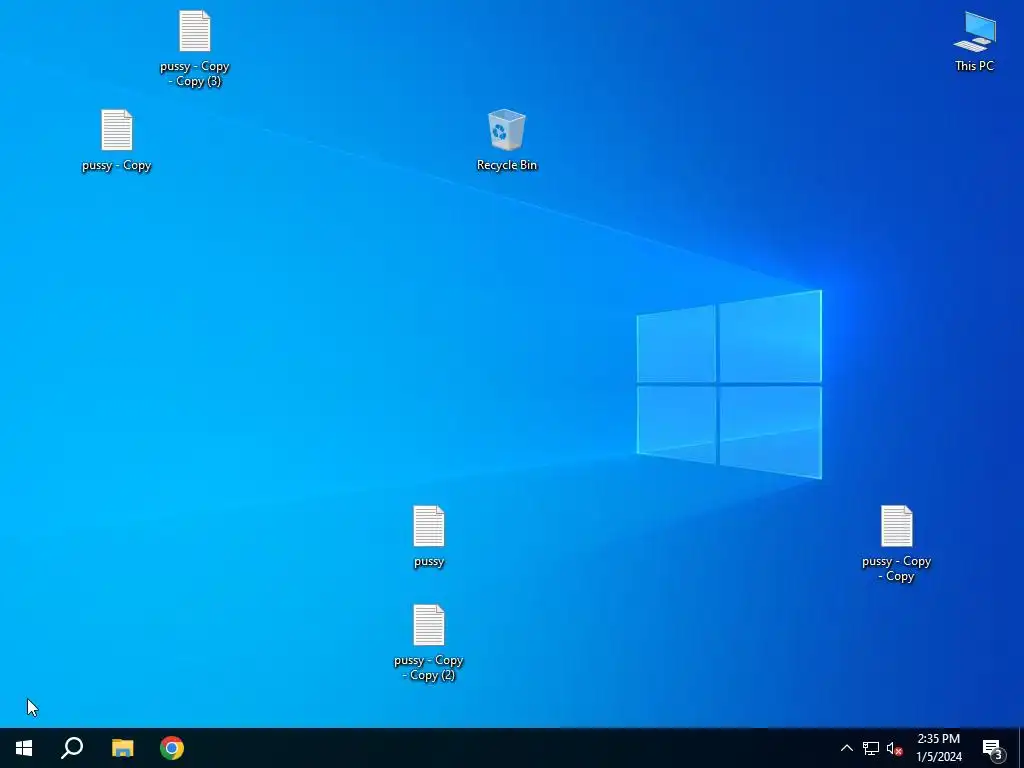Launch Google Chrome from the taskbar
This screenshot has width=1024, height=768.
172,748
